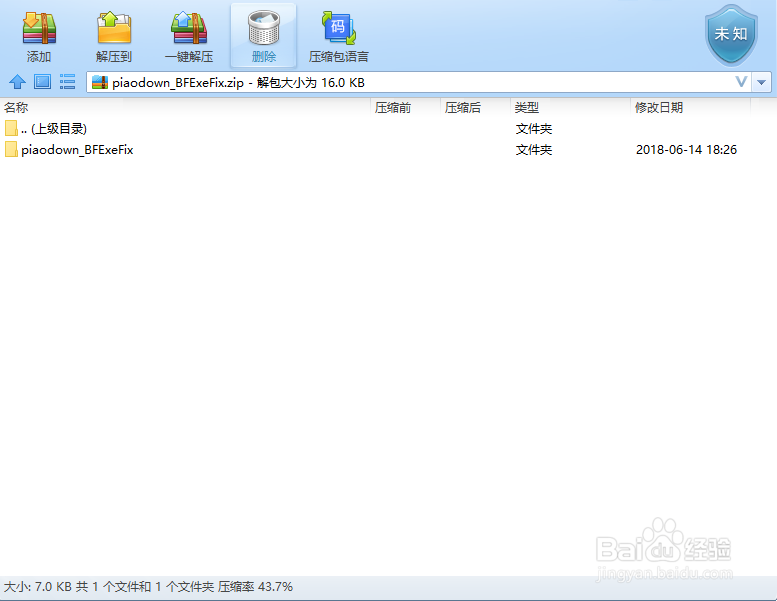The width and height of the screenshot is (777, 601).
Task: Run 一键解压 one-click extract
Action: 189,36
